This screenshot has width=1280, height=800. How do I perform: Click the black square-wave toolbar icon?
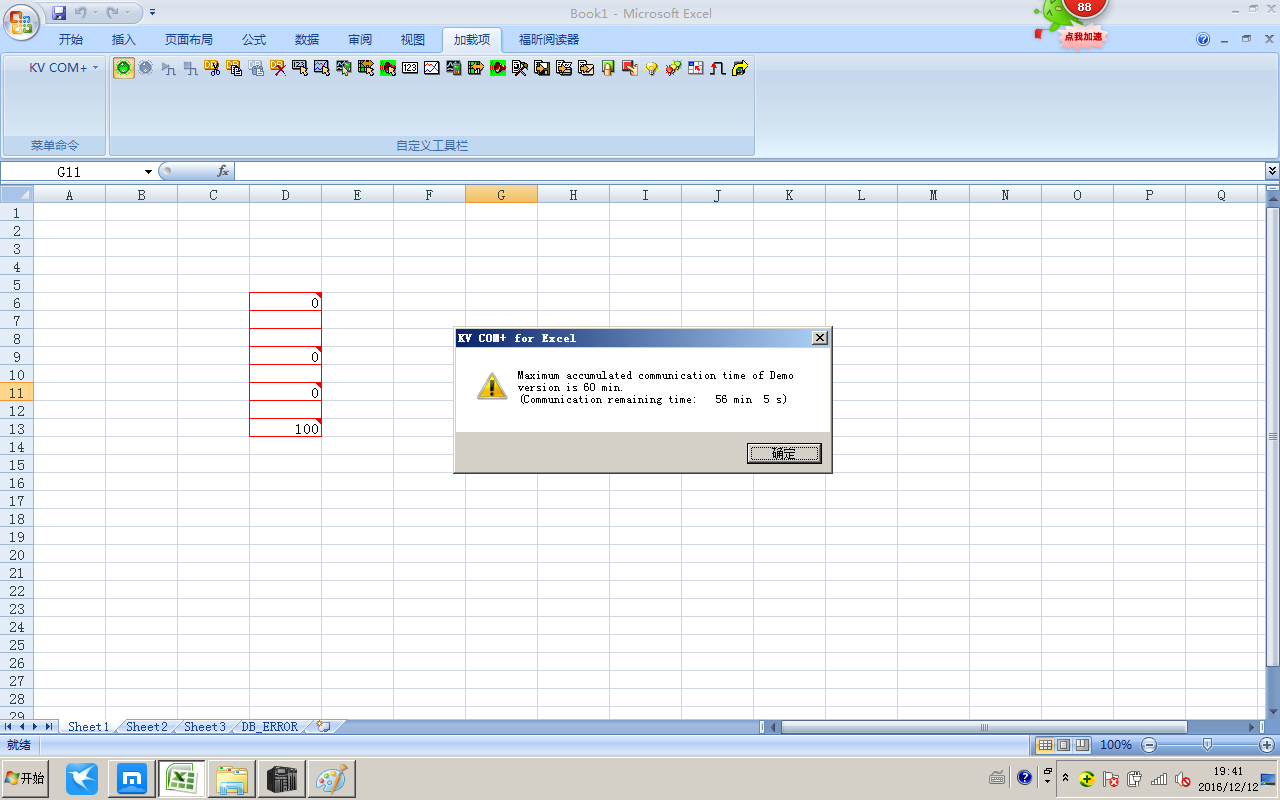pyautogui.click(x=717, y=68)
